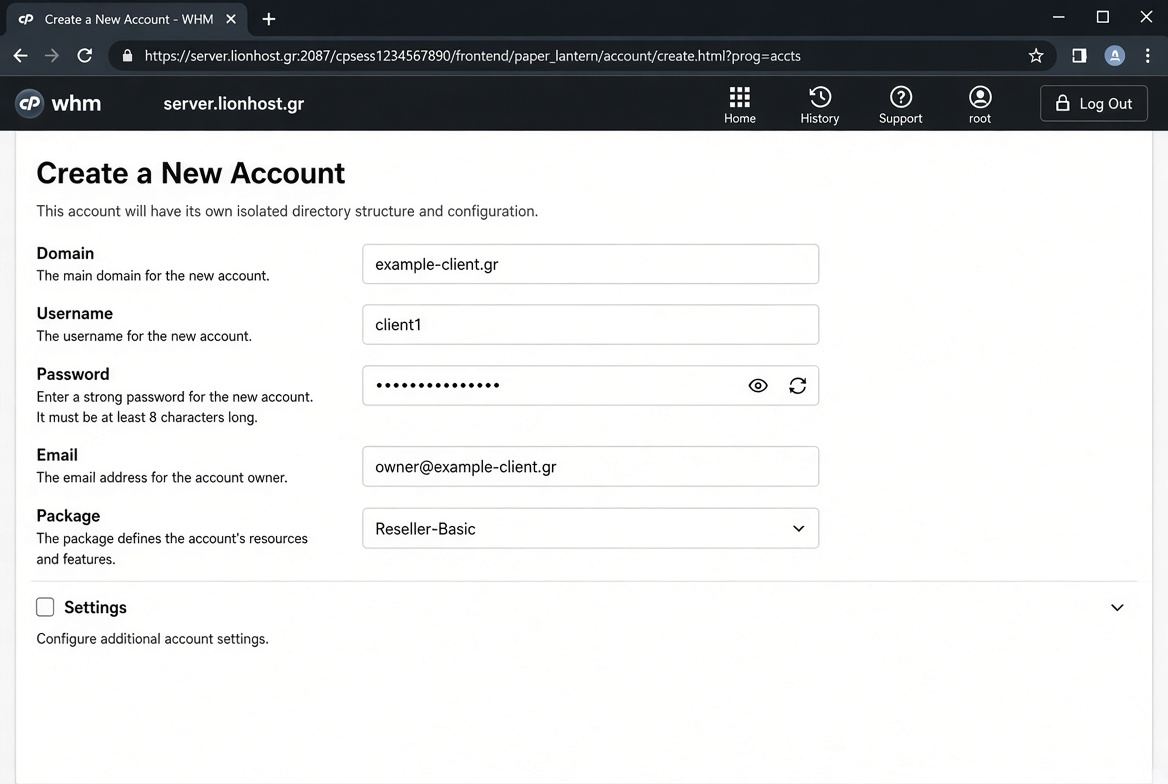This screenshot has width=1168, height=784.
Task: Open a new browser tab with plus
Action: click(x=269, y=19)
